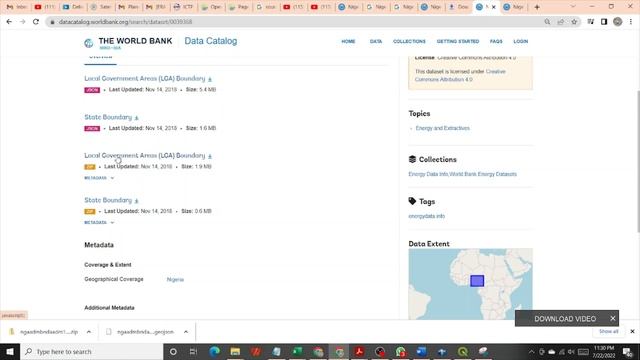The image size is (640, 360).
Task: Click the taskbar search box
Action: (x=92, y=351)
